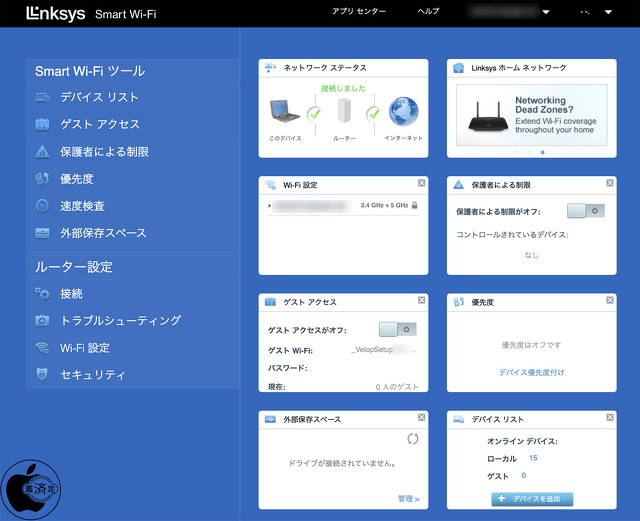Click the local device count 15

point(533,458)
